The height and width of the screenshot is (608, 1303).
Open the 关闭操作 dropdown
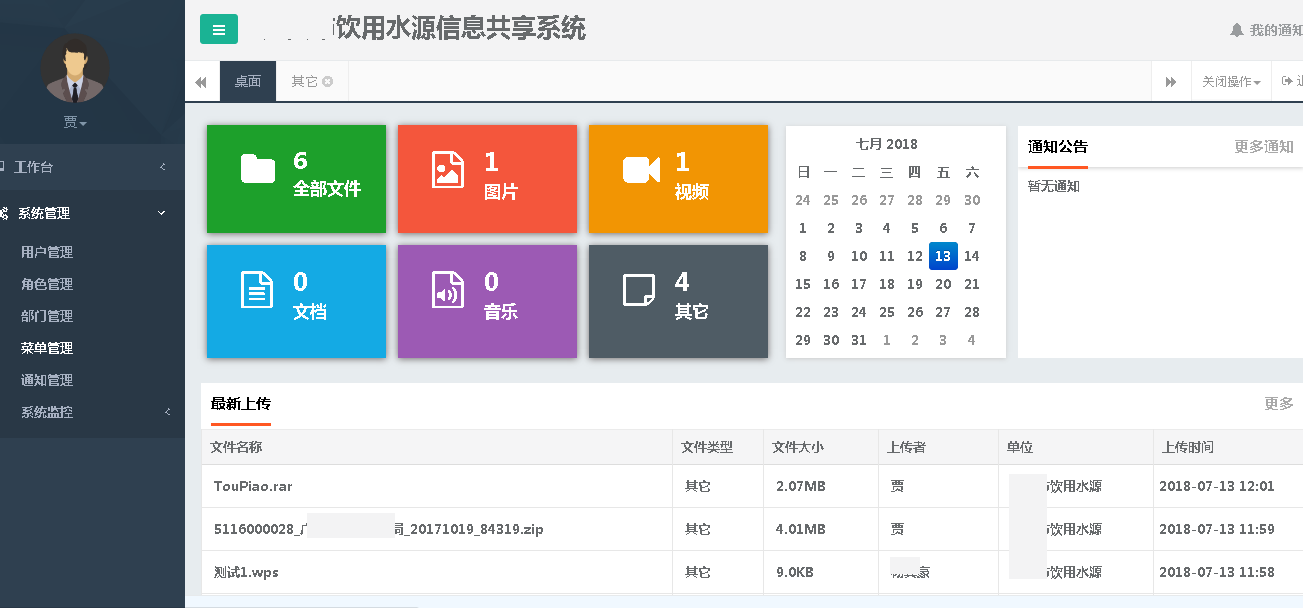(1231, 82)
